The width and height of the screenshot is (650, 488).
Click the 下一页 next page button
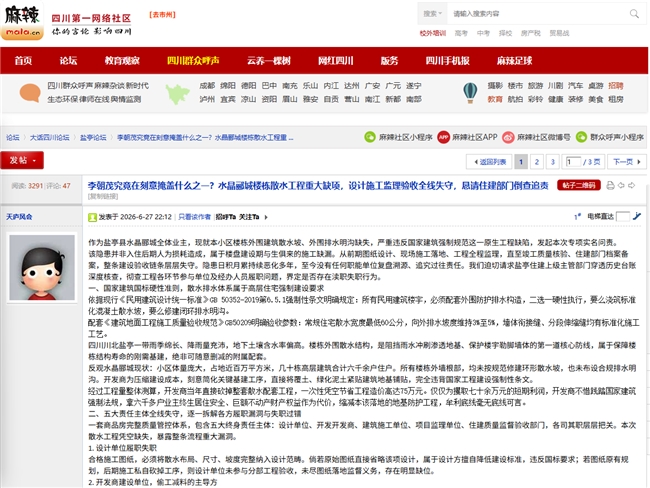pyautogui.click(x=627, y=162)
